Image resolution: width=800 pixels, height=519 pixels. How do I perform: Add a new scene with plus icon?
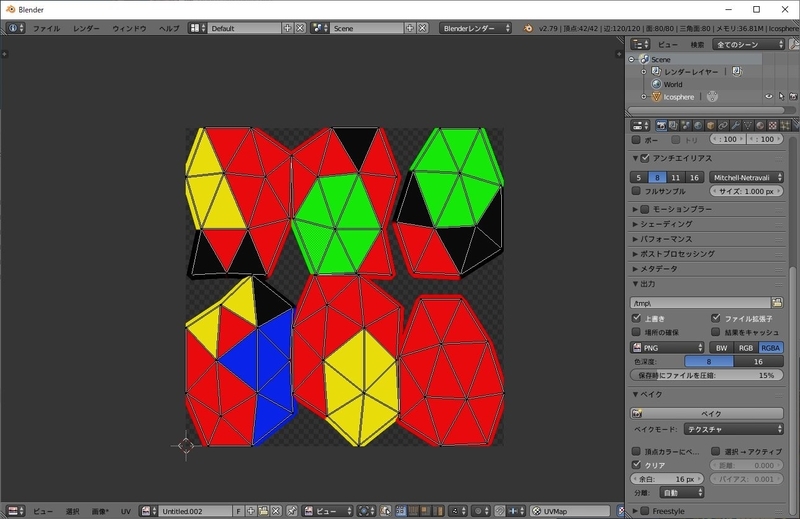tap(410, 28)
